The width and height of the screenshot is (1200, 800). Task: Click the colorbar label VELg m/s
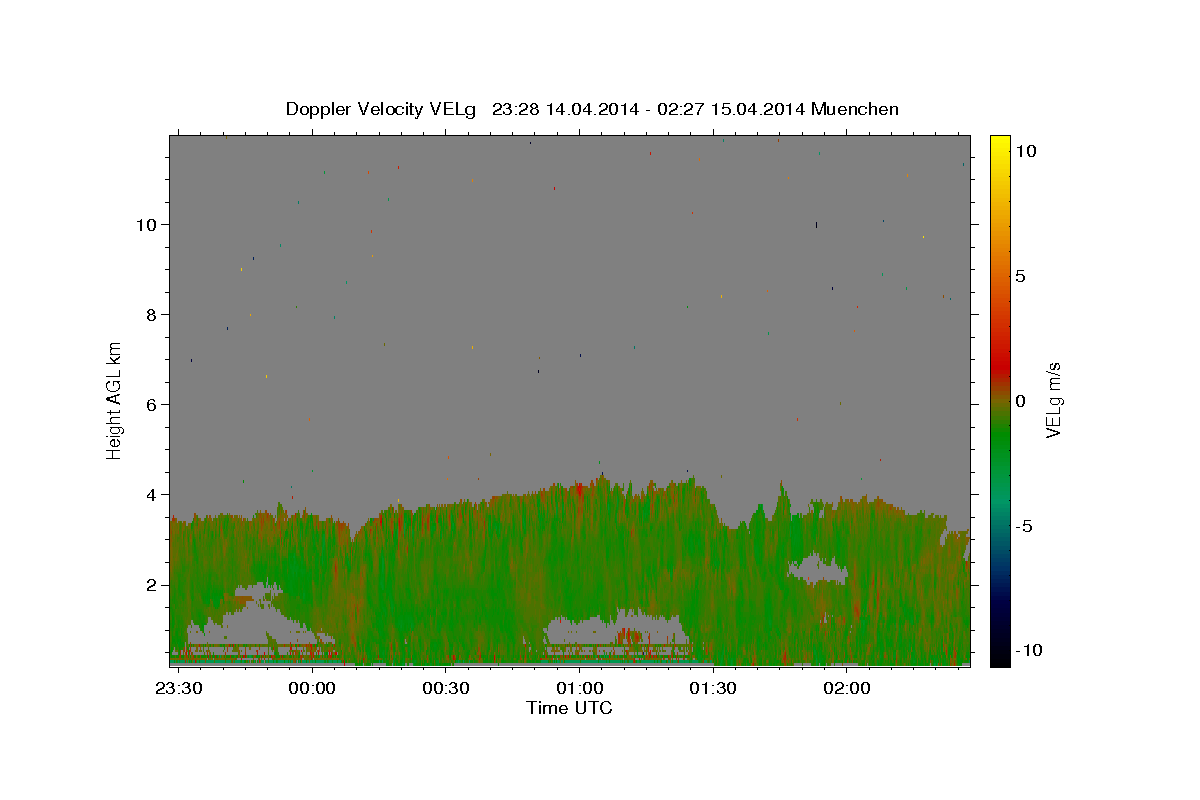[1053, 401]
